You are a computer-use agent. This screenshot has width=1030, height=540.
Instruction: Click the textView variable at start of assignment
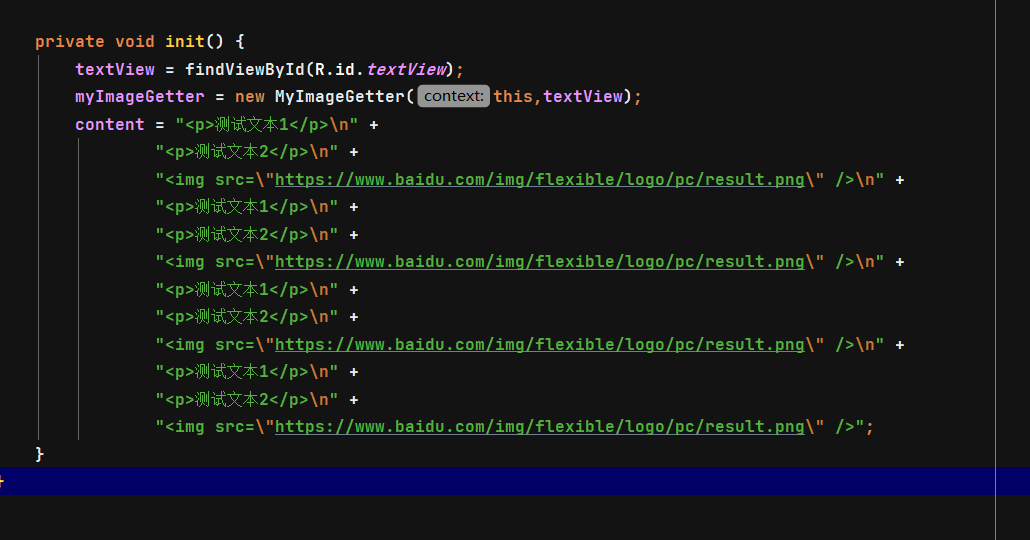(x=114, y=70)
